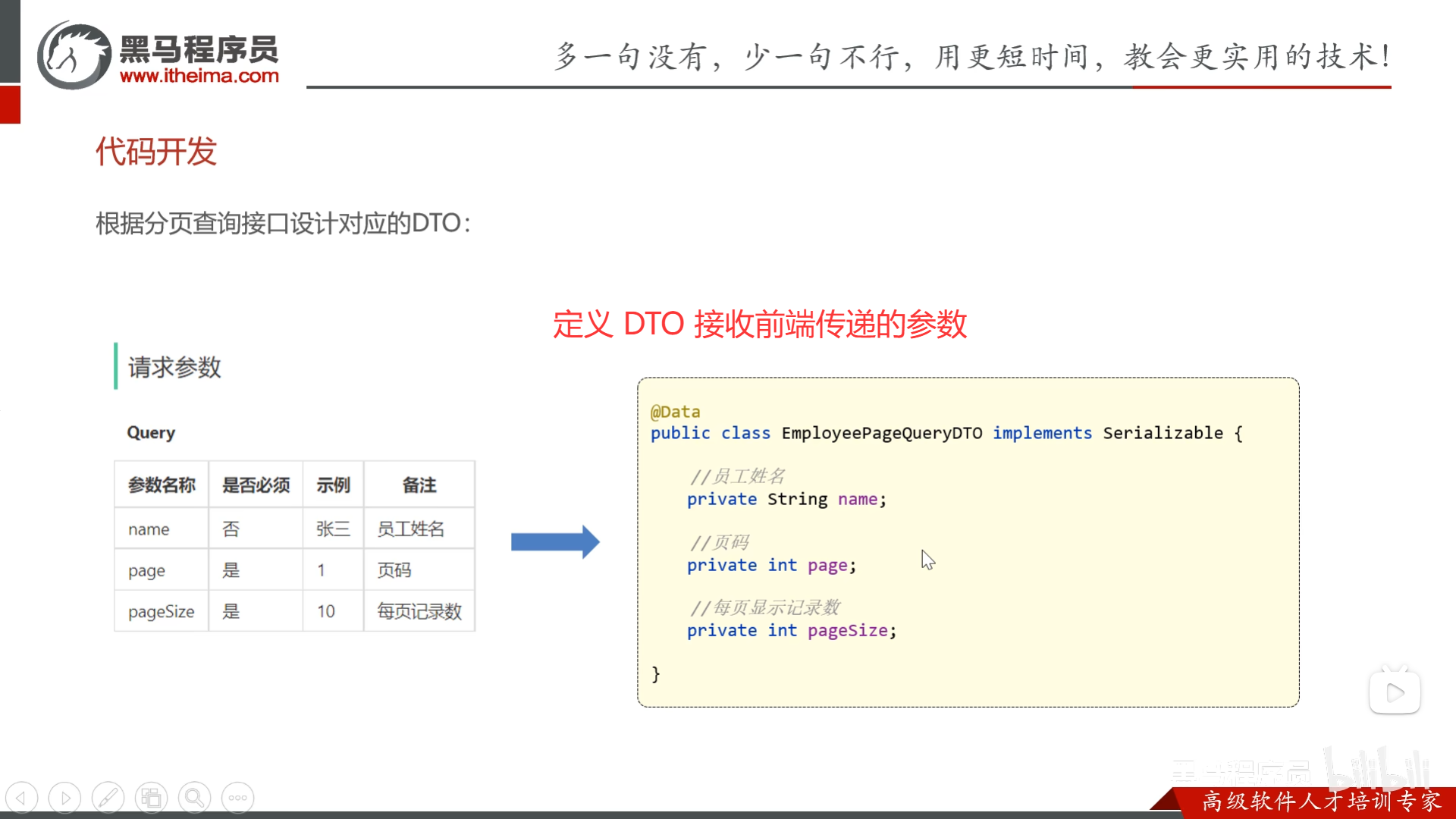
Task: Open the more options ellipsis icon
Action: click(x=237, y=797)
